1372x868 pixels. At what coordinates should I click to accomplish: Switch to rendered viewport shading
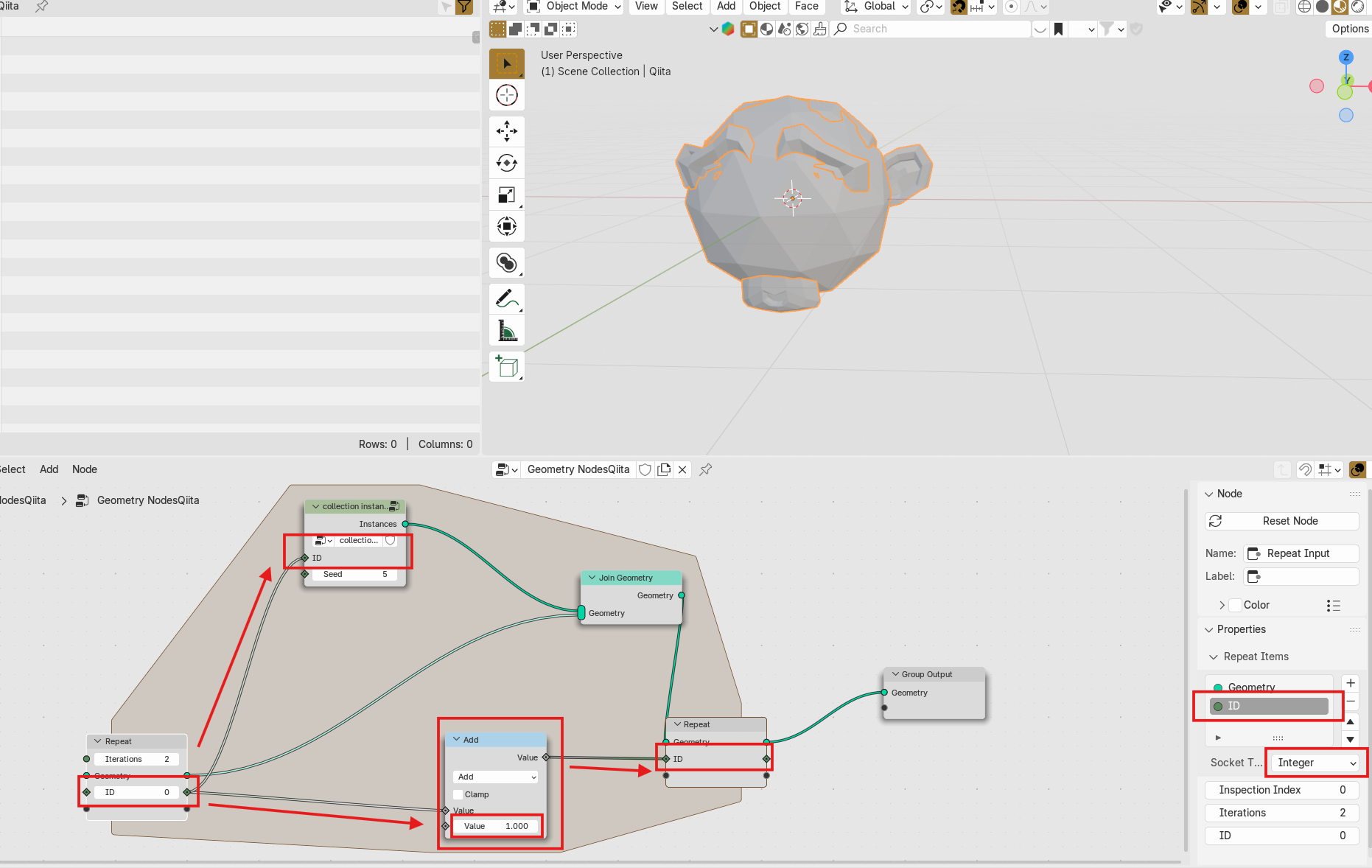1357,7
